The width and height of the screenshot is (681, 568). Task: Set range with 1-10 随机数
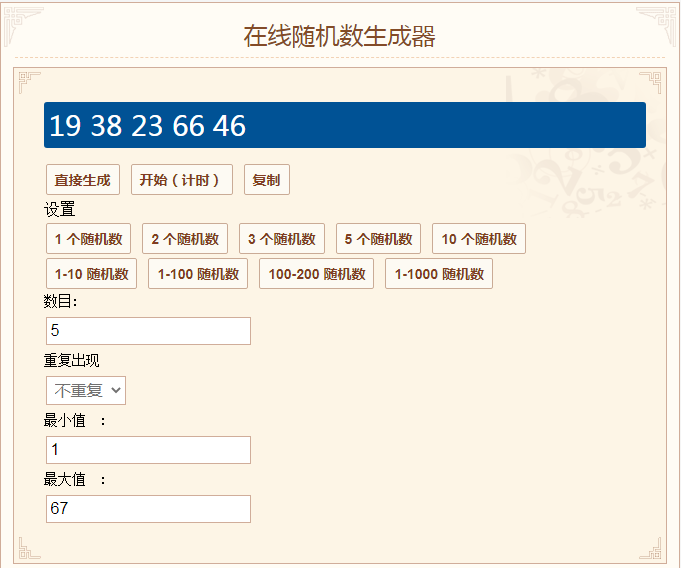point(91,274)
